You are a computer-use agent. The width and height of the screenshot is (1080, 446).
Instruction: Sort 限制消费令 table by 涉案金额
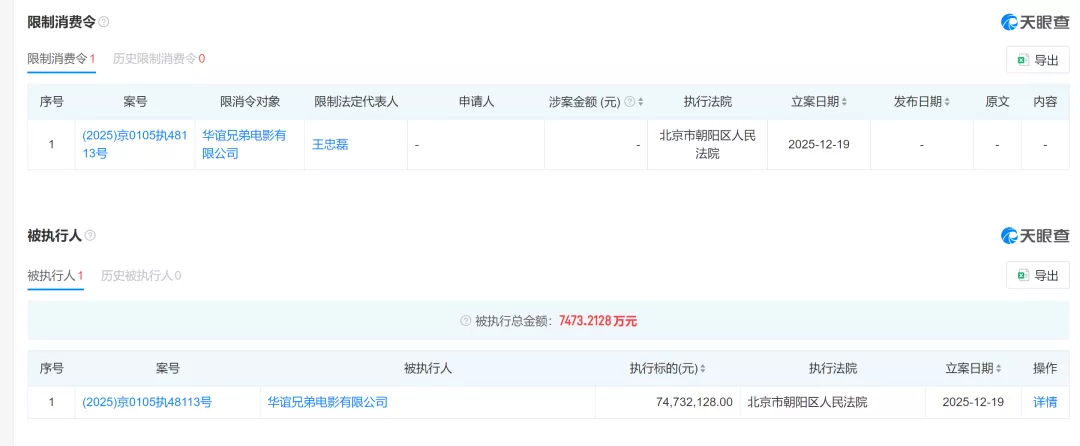click(640, 102)
